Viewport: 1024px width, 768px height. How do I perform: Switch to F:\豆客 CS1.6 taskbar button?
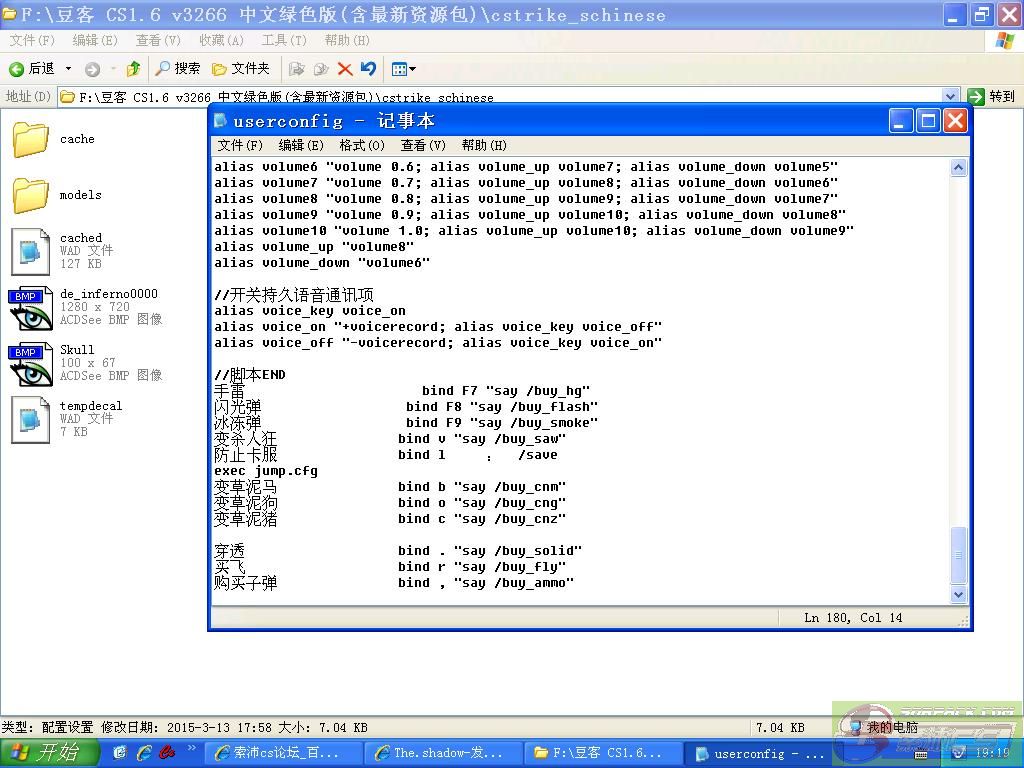tap(602, 753)
